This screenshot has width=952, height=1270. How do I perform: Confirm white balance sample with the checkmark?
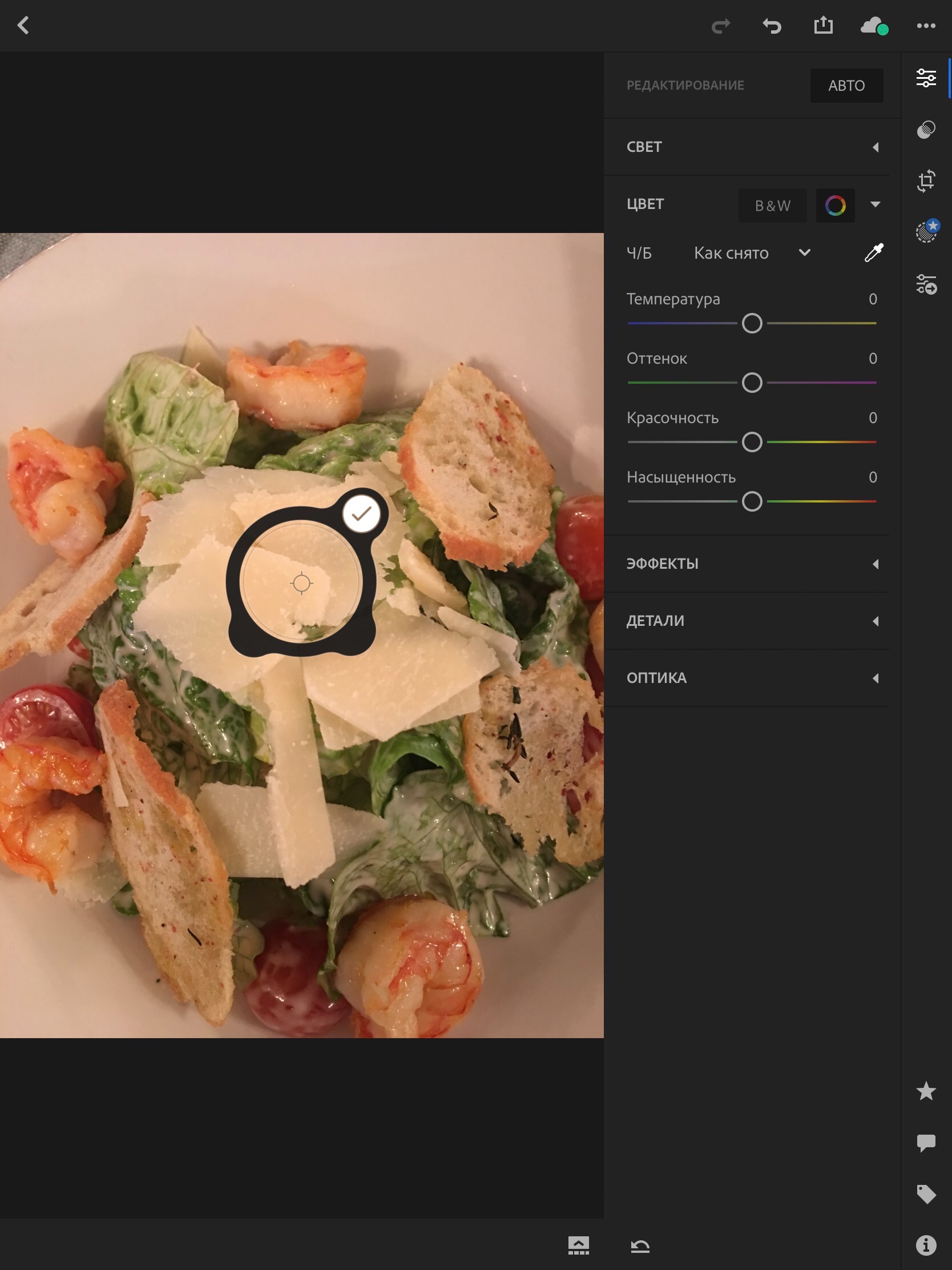361,514
